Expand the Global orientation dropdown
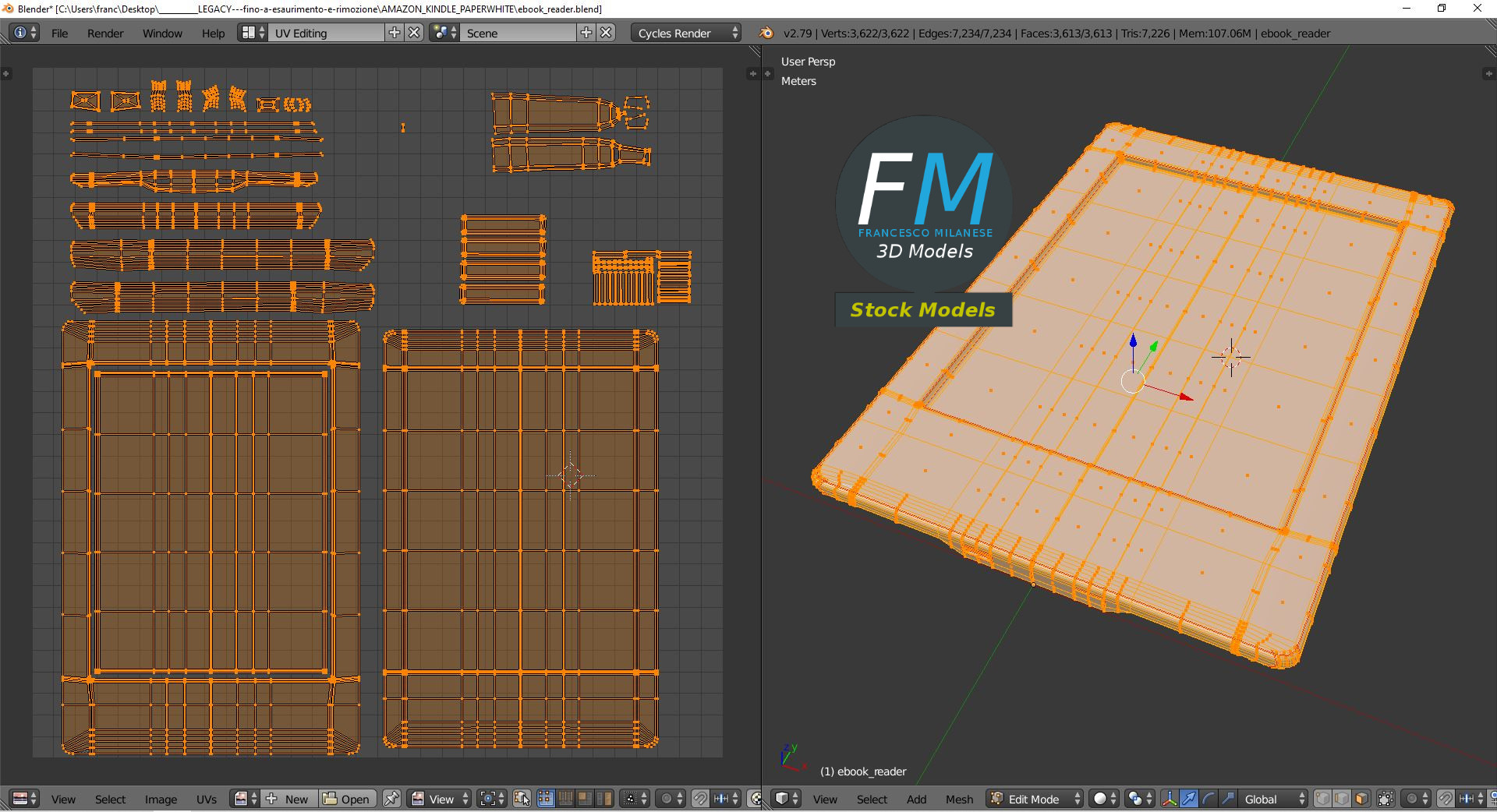The image size is (1497, 812). coord(1272,799)
